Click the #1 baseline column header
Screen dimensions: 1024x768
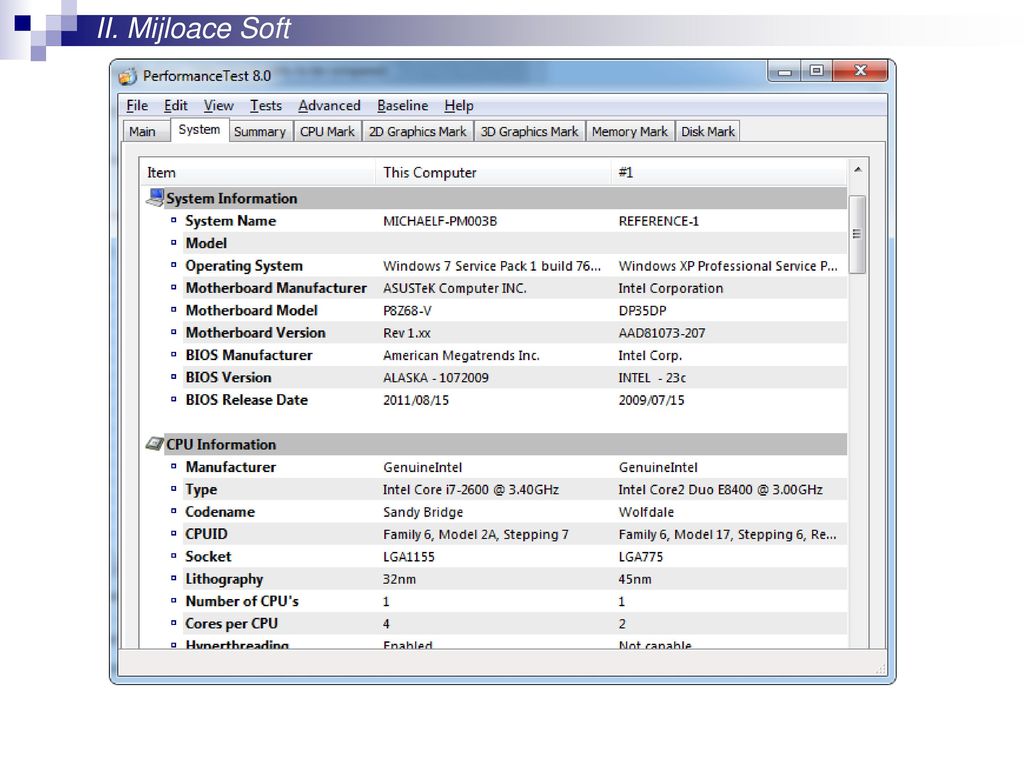coord(729,172)
